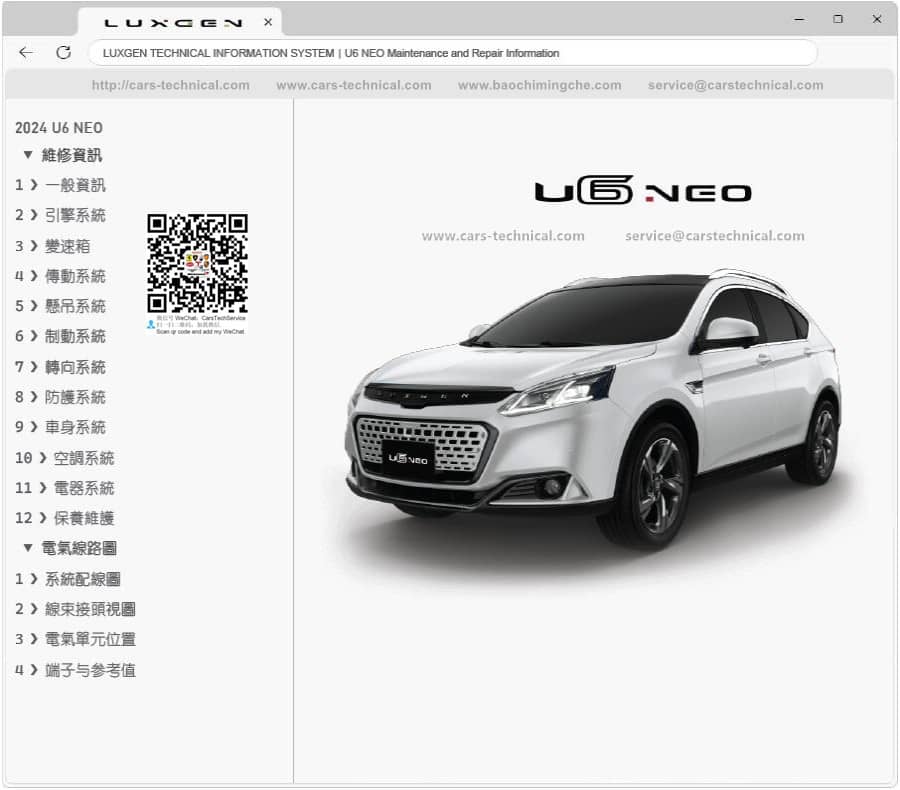Expand chevron beside 制動系統
This screenshot has width=900, height=790.
pyautogui.click(x=34, y=336)
